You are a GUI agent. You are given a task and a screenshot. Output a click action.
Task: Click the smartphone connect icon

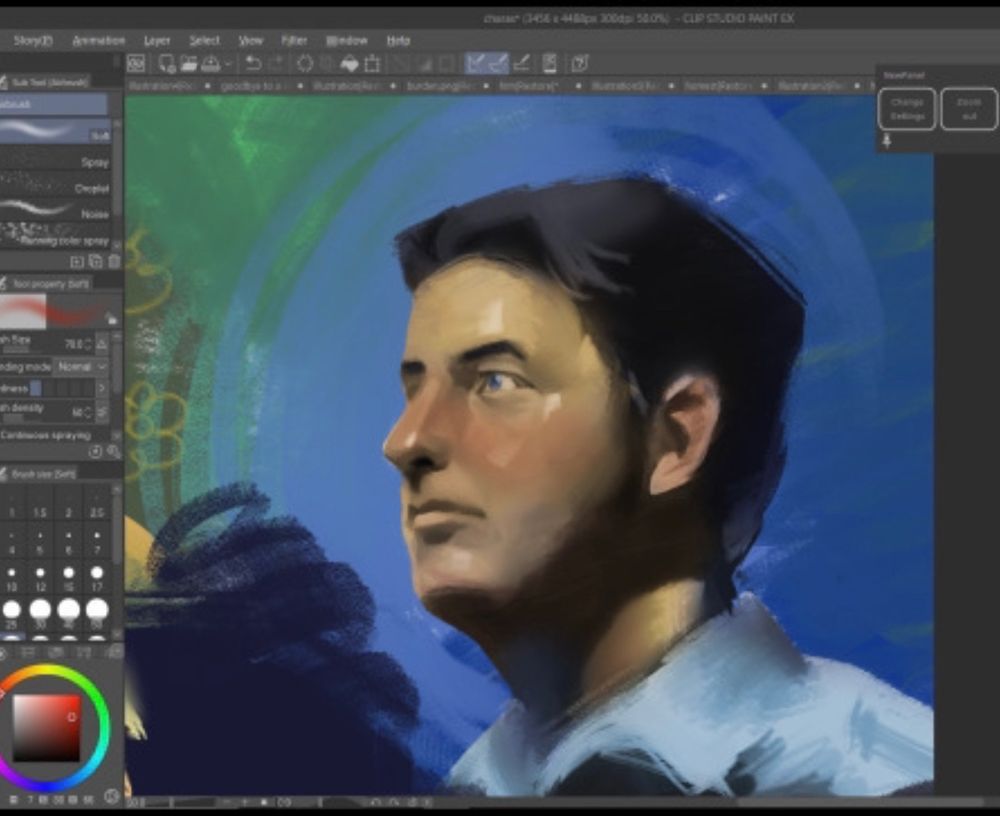point(549,63)
